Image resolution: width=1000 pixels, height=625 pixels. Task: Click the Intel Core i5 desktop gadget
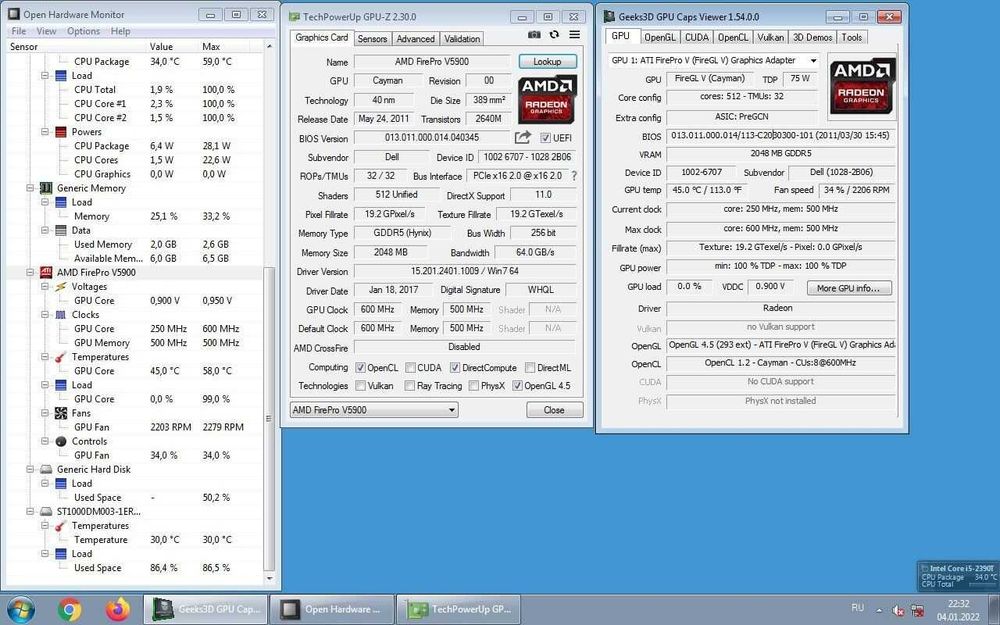[x=958, y=576]
